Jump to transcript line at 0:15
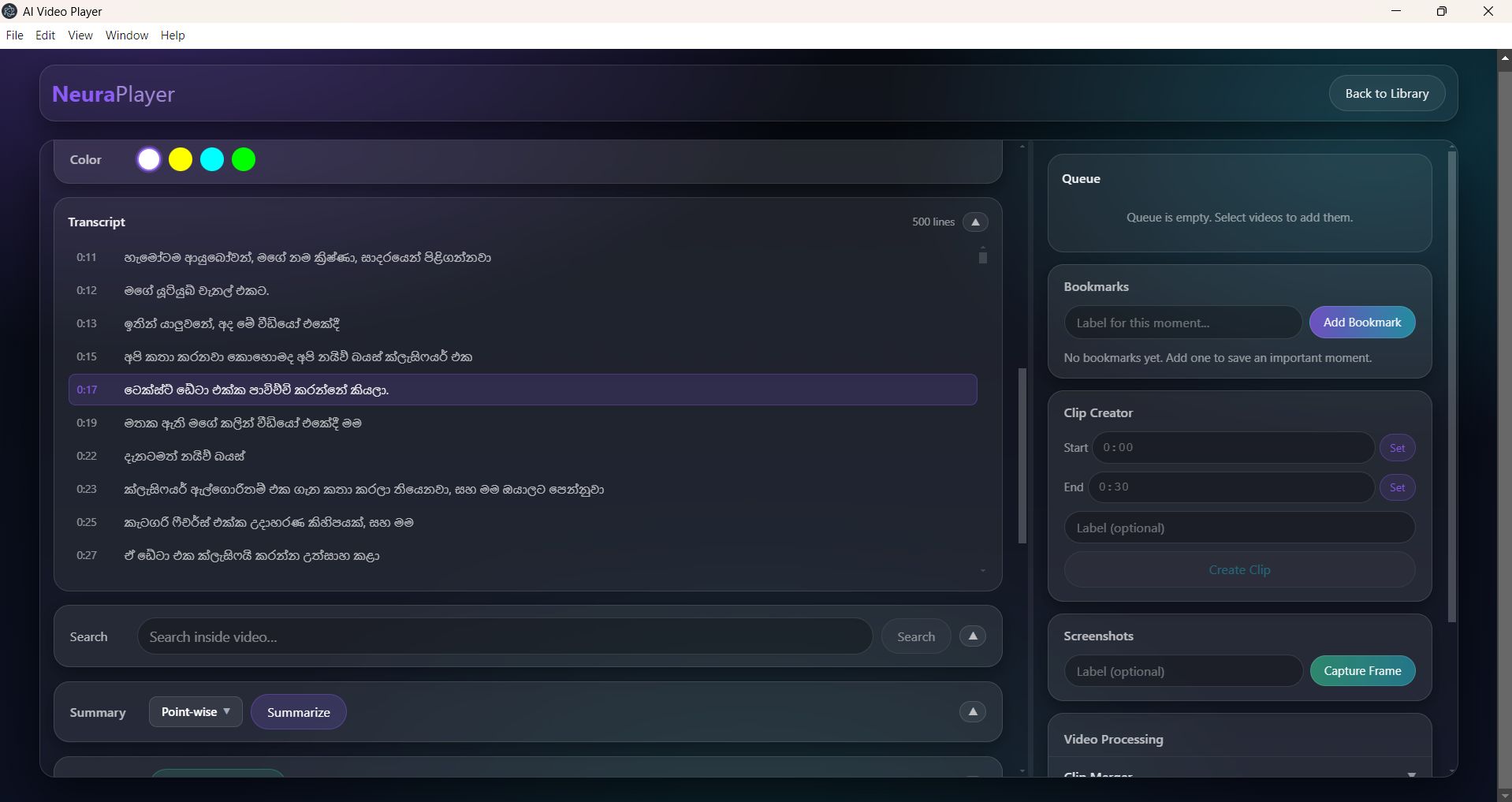 pyautogui.click(x=523, y=357)
